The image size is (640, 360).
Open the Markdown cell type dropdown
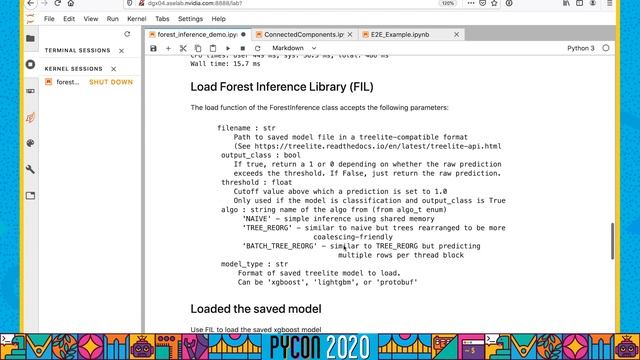(294, 48)
